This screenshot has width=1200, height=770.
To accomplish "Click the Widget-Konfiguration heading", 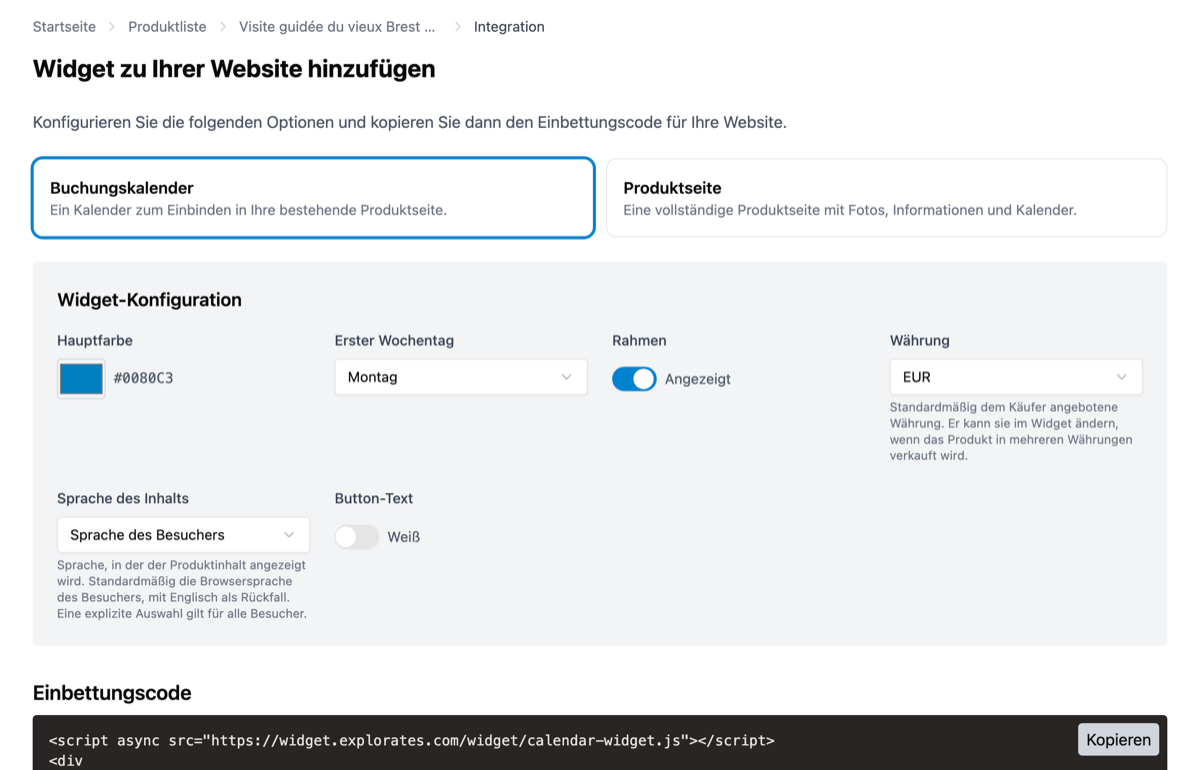I will 150,300.
